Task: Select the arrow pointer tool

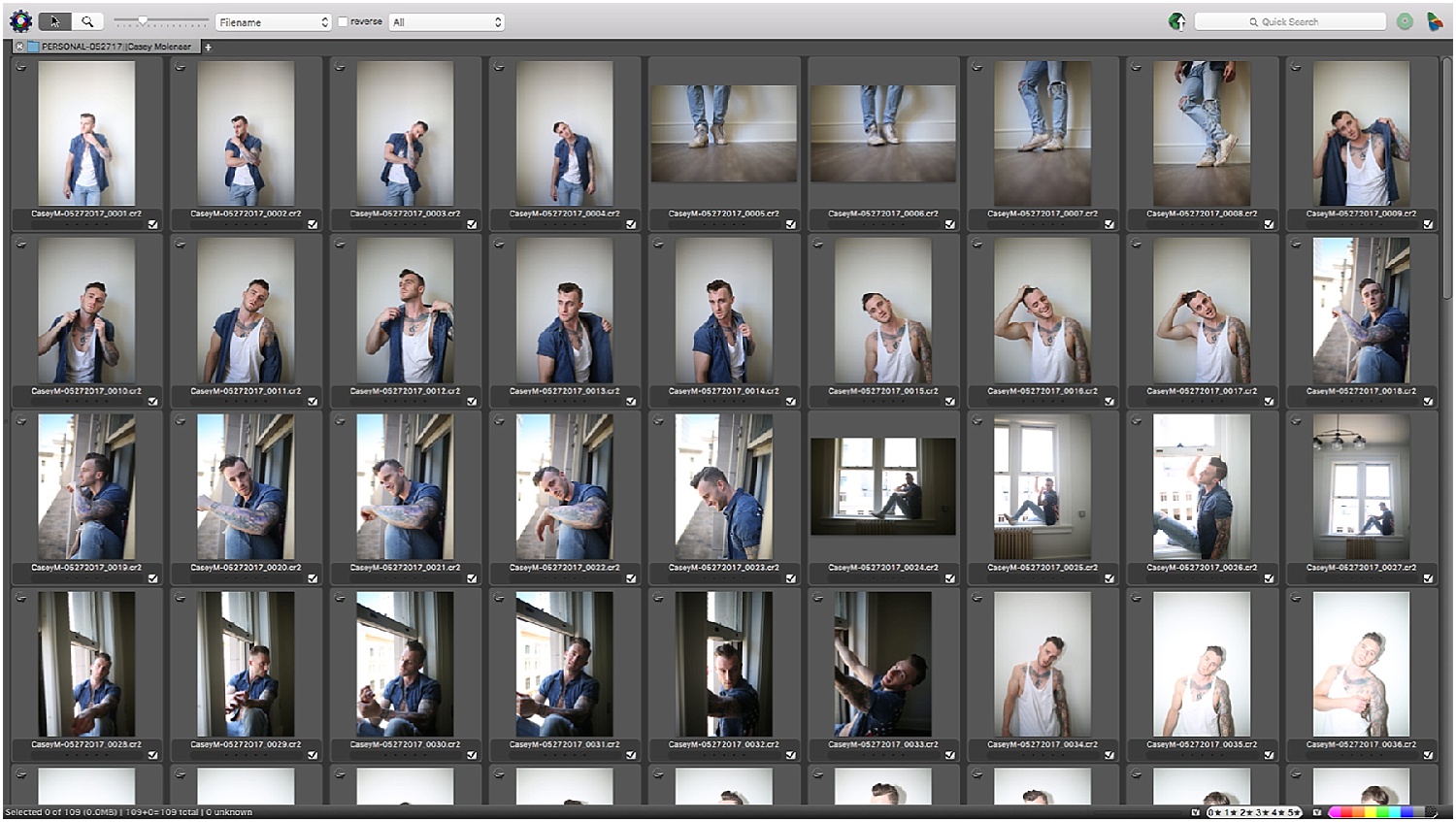Action: [x=54, y=21]
